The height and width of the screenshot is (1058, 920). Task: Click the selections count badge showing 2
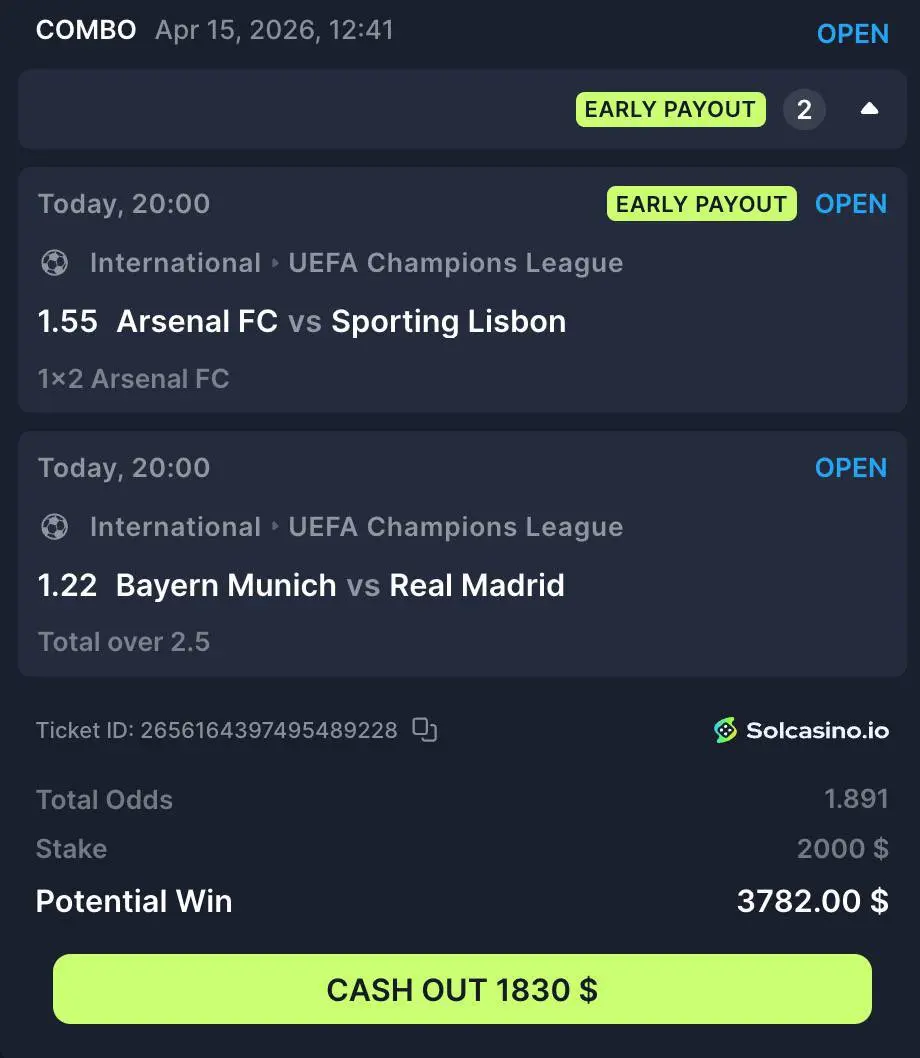pos(804,109)
